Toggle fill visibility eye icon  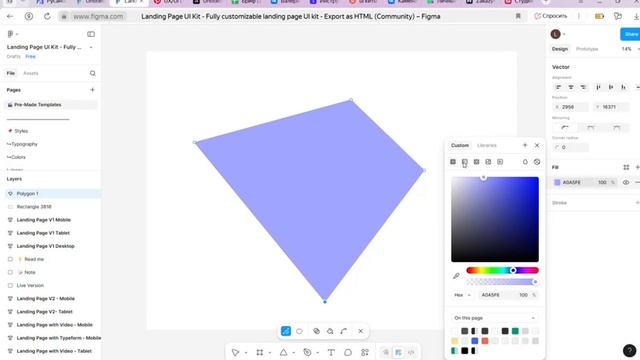coord(626,182)
